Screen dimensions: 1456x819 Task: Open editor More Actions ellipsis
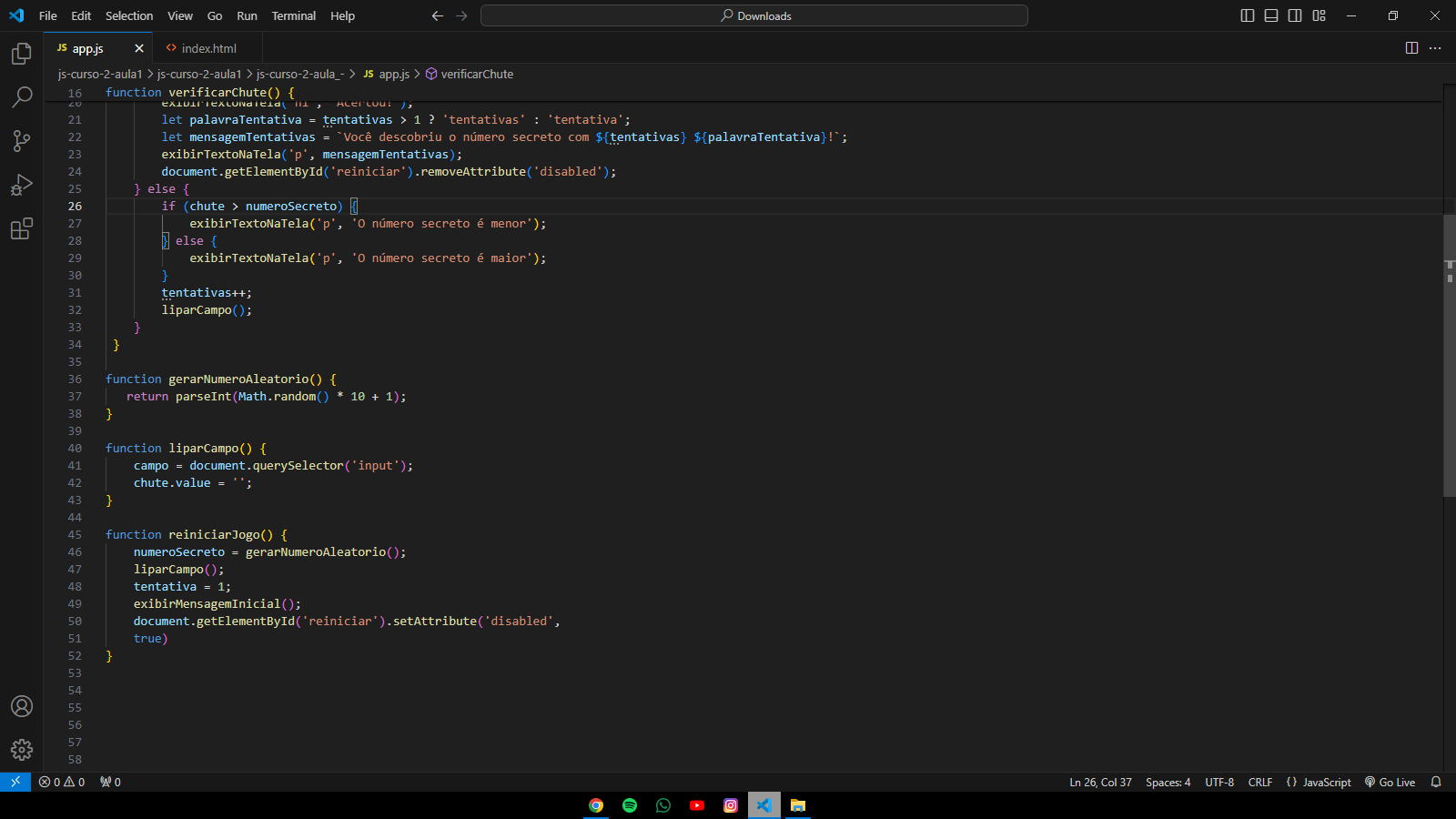pos(1435,48)
